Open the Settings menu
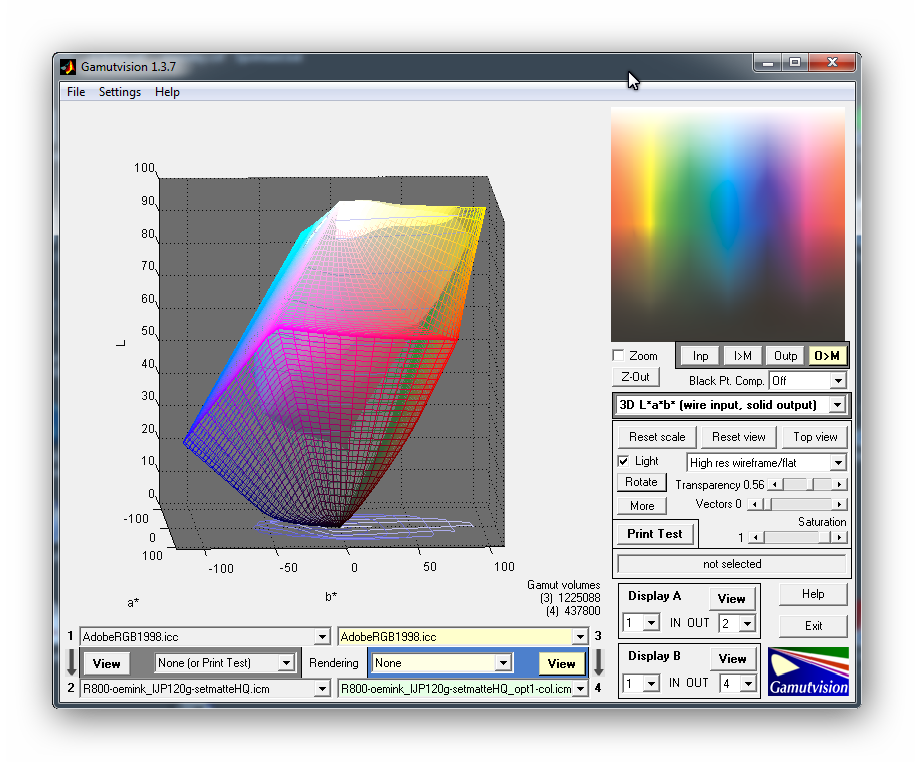 click(120, 92)
